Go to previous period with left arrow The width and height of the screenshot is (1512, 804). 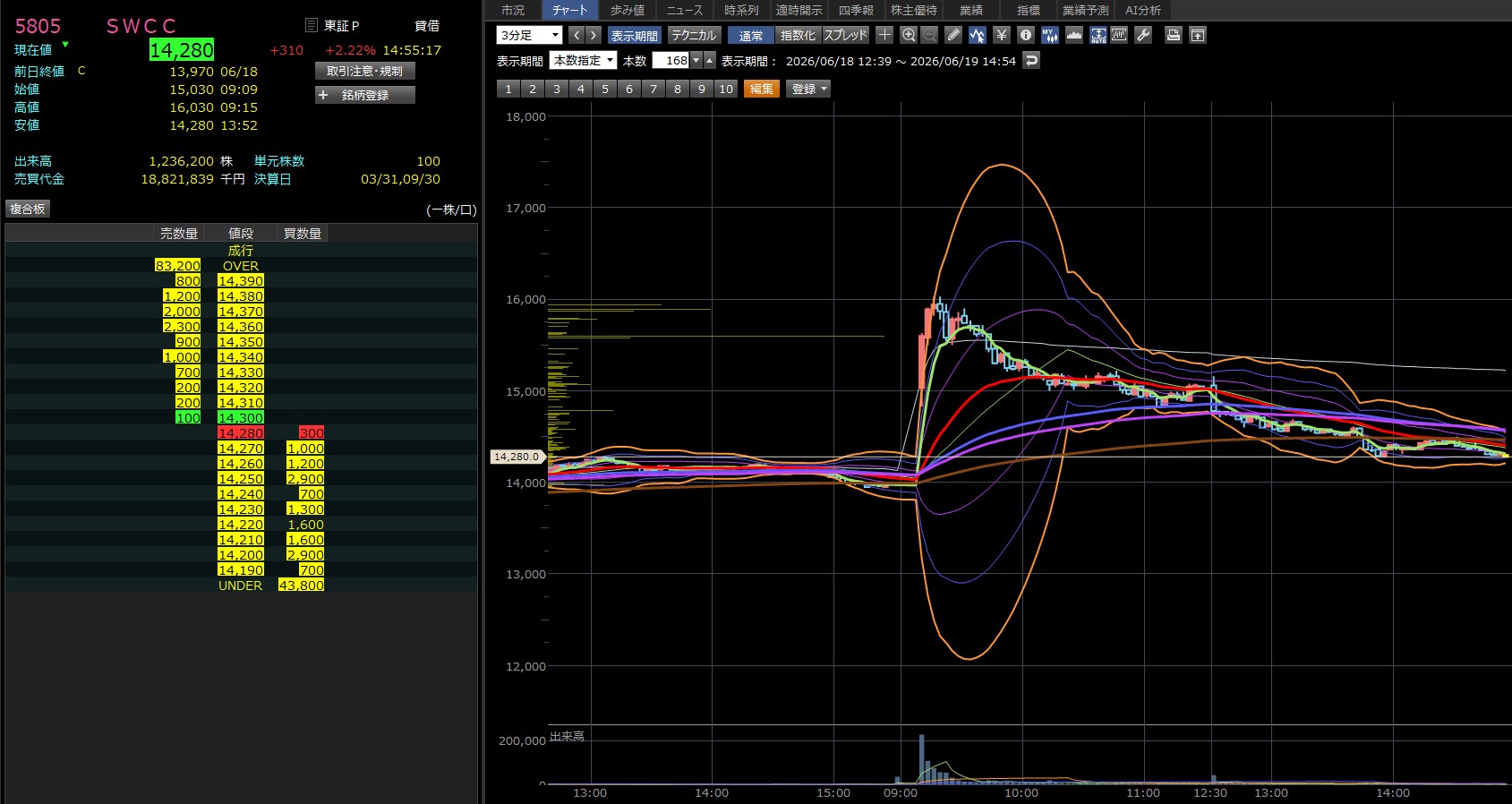pyautogui.click(x=577, y=35)
